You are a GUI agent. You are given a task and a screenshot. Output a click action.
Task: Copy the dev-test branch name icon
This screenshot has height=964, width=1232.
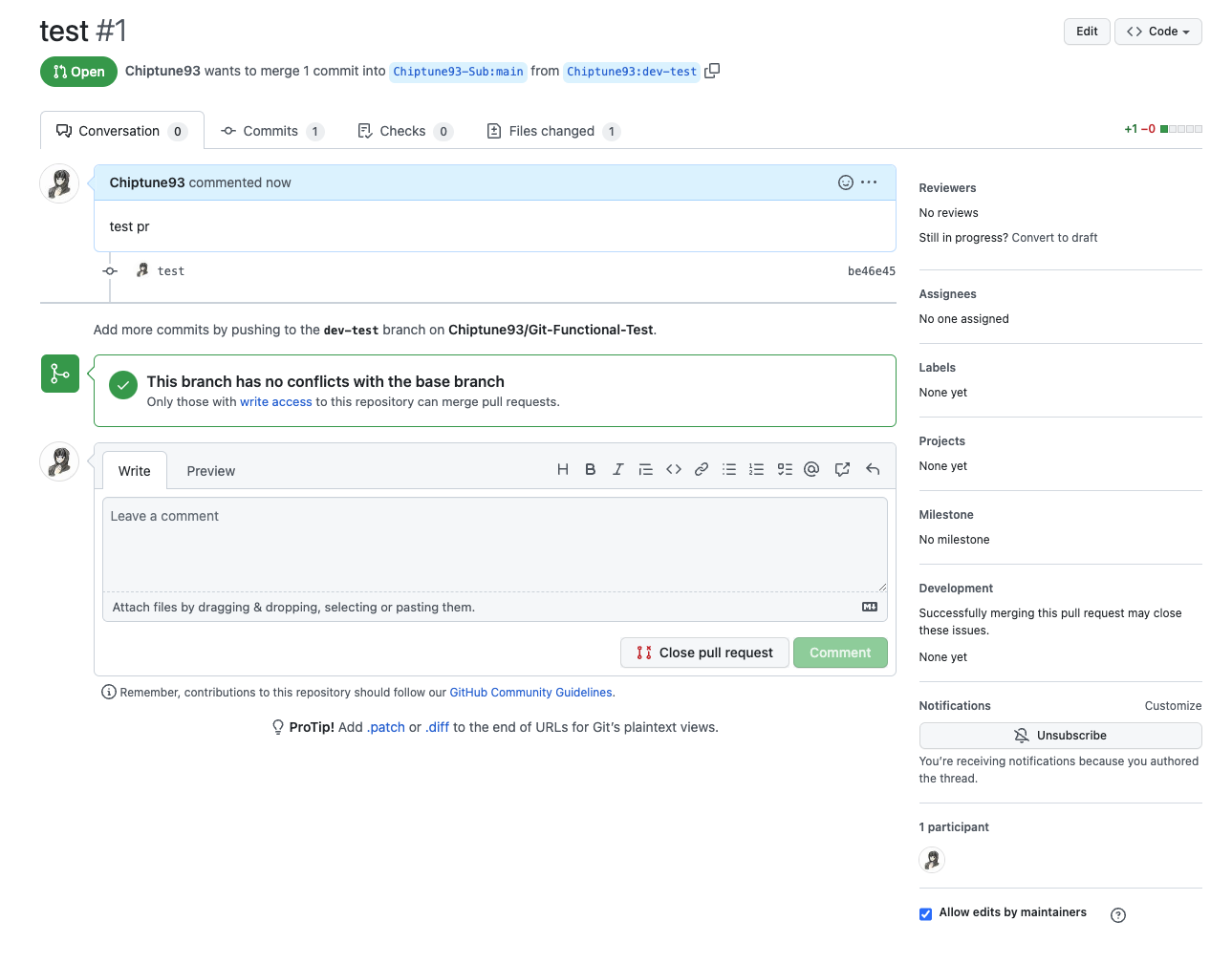tap(712, 71)
